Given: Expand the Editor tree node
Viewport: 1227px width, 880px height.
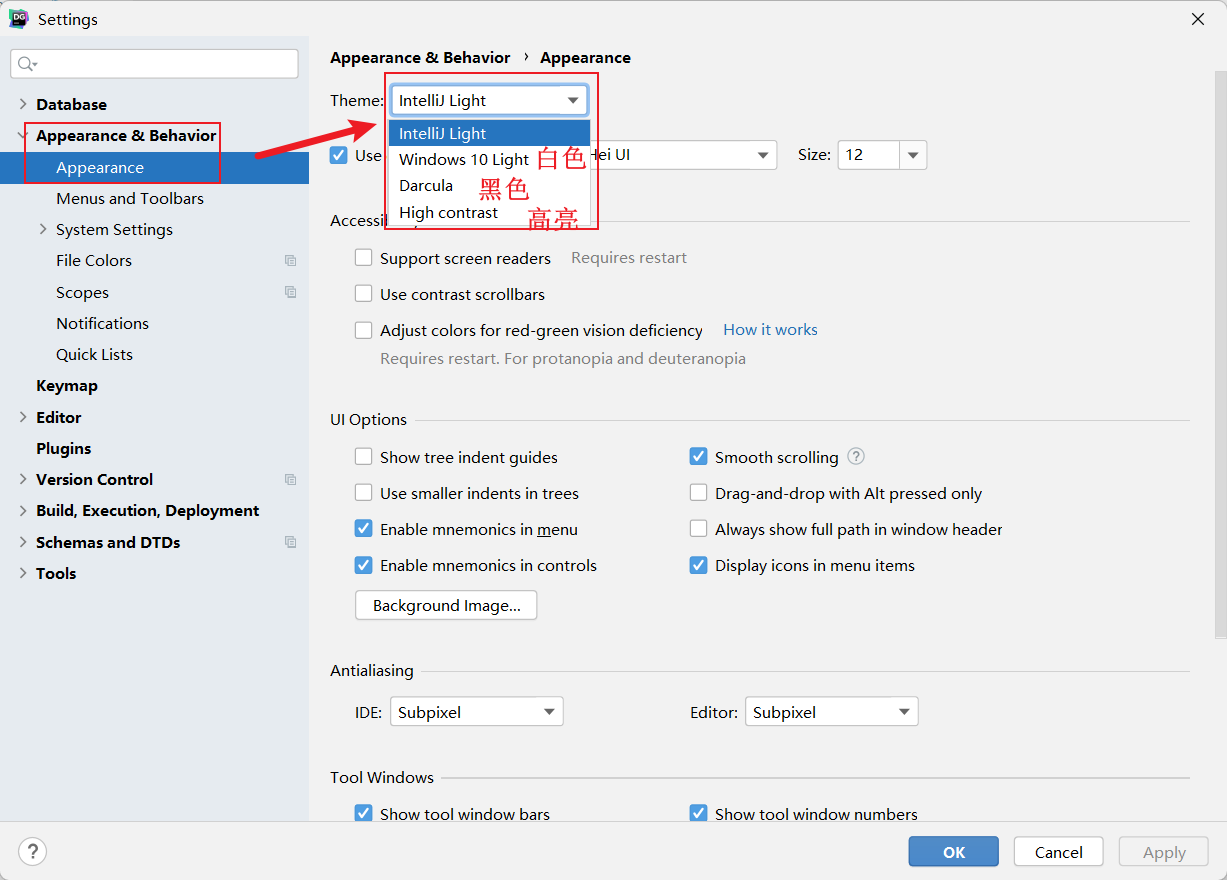Looking at the screenshot, I should 23,417.
